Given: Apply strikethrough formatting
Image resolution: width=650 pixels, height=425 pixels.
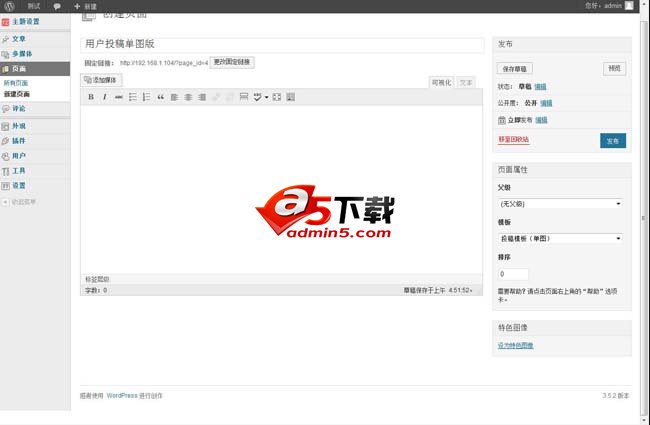Looking at the screenshot, I should [119, 97].
